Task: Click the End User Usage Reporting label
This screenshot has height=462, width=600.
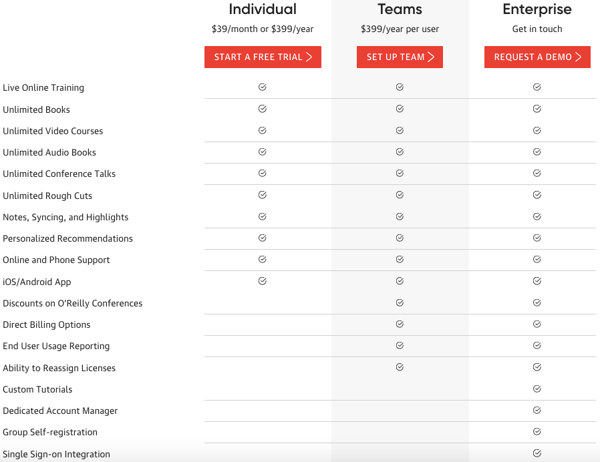Action: [x=56, y=346]
